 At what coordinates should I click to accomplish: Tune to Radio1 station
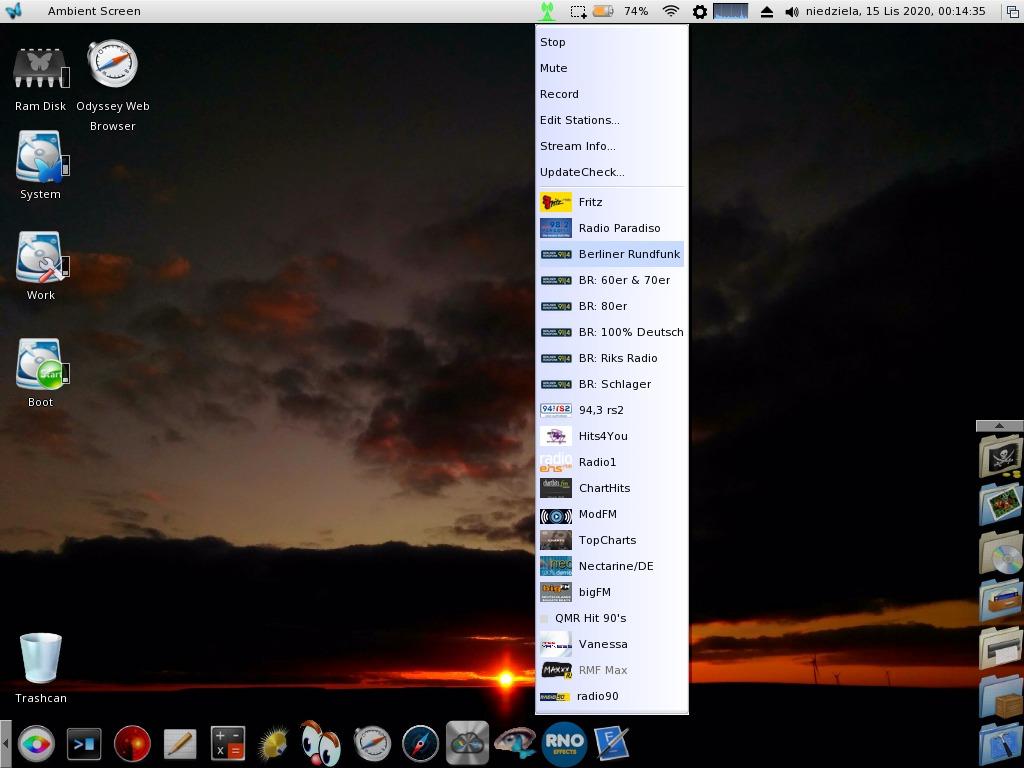coord(611,462)
